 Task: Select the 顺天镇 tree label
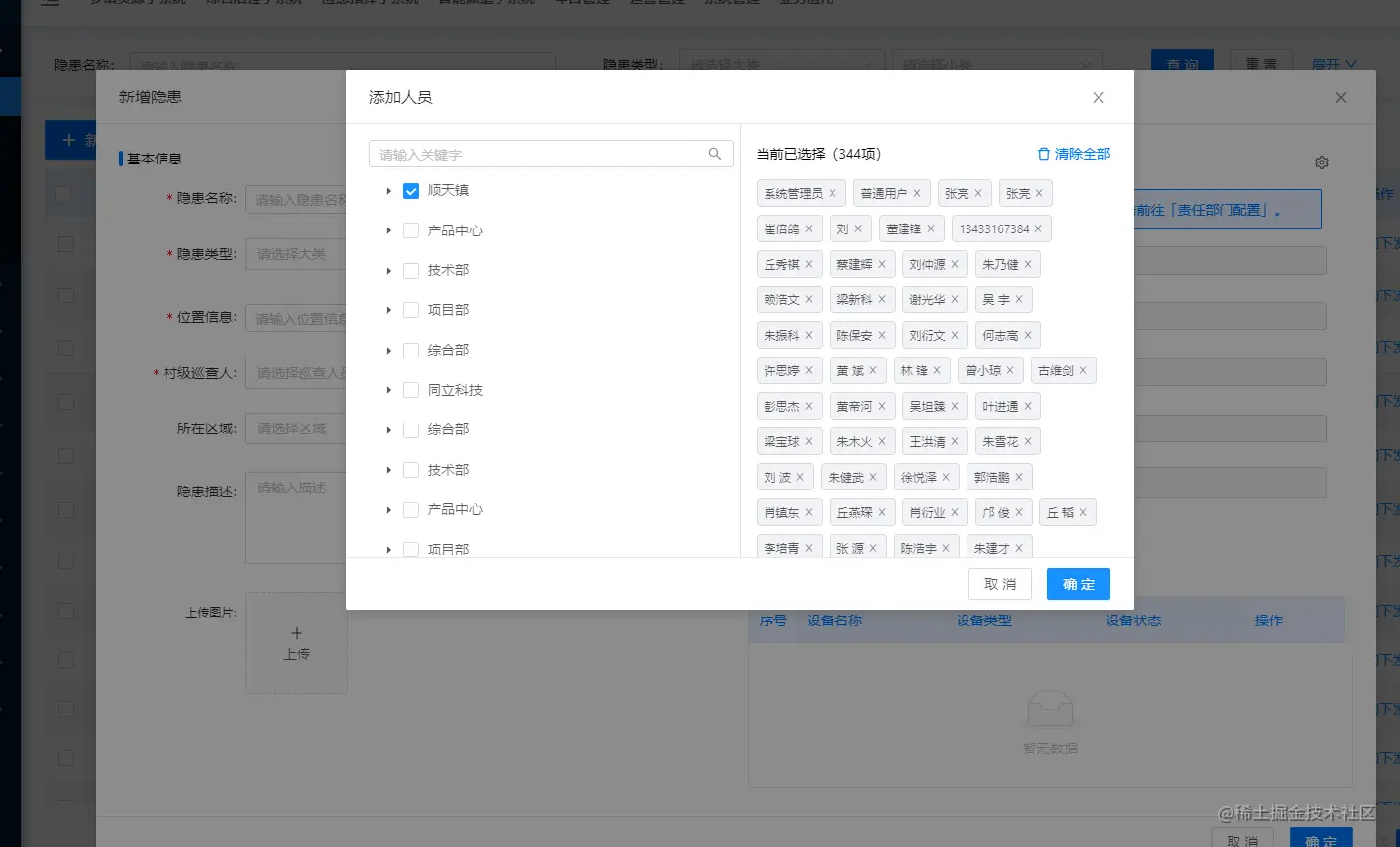448,190
